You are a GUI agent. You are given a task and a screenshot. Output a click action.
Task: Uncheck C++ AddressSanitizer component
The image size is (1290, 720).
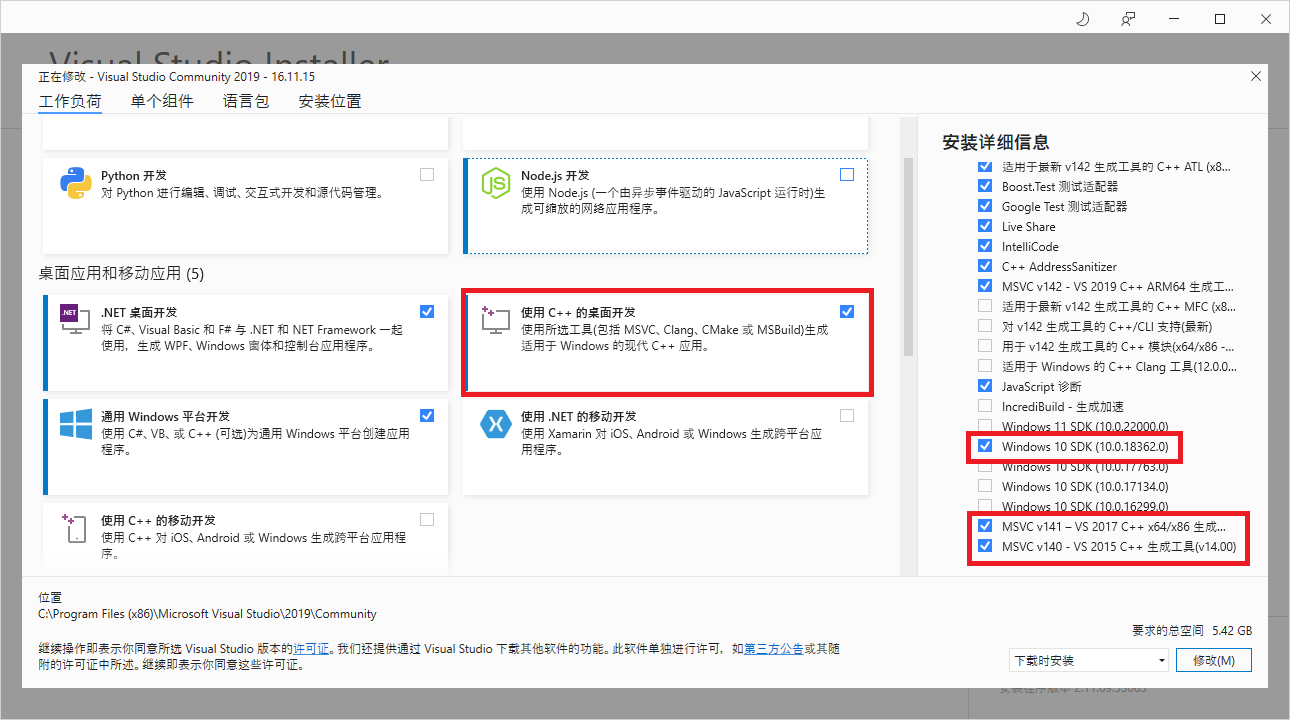coord(985,266)
